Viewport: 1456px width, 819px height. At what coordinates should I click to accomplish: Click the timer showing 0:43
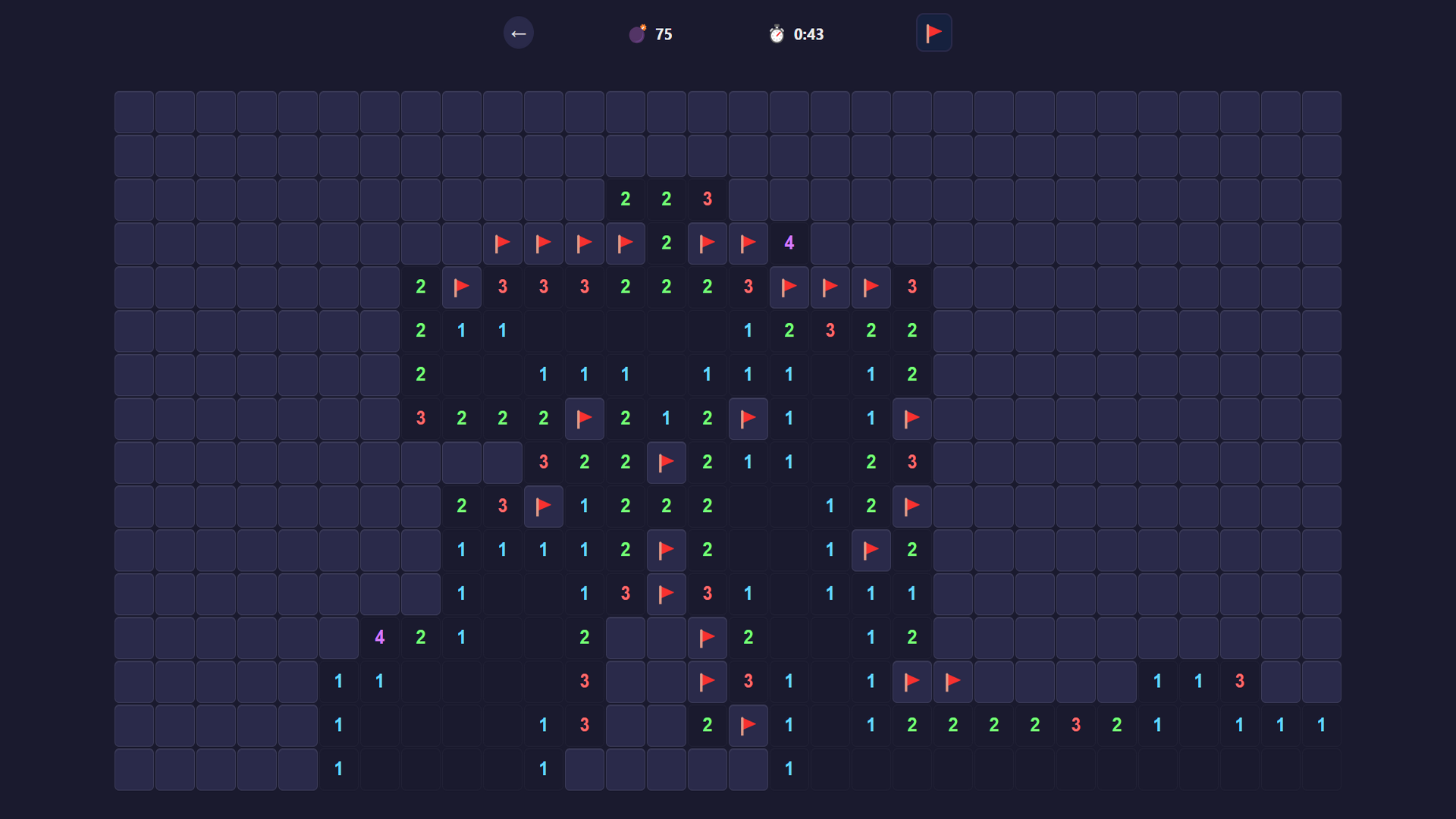808,34
